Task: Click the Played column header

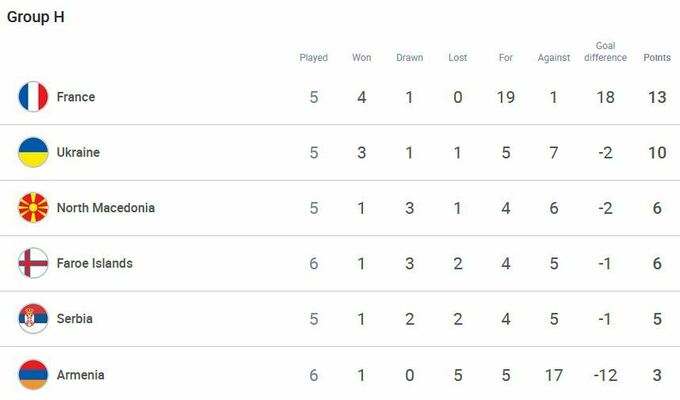Action: click(x=314, y=58)
